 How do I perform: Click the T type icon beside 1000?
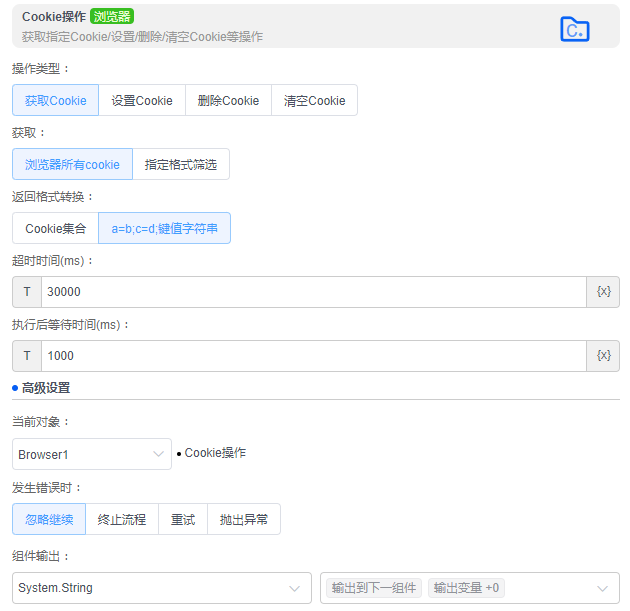27,356
